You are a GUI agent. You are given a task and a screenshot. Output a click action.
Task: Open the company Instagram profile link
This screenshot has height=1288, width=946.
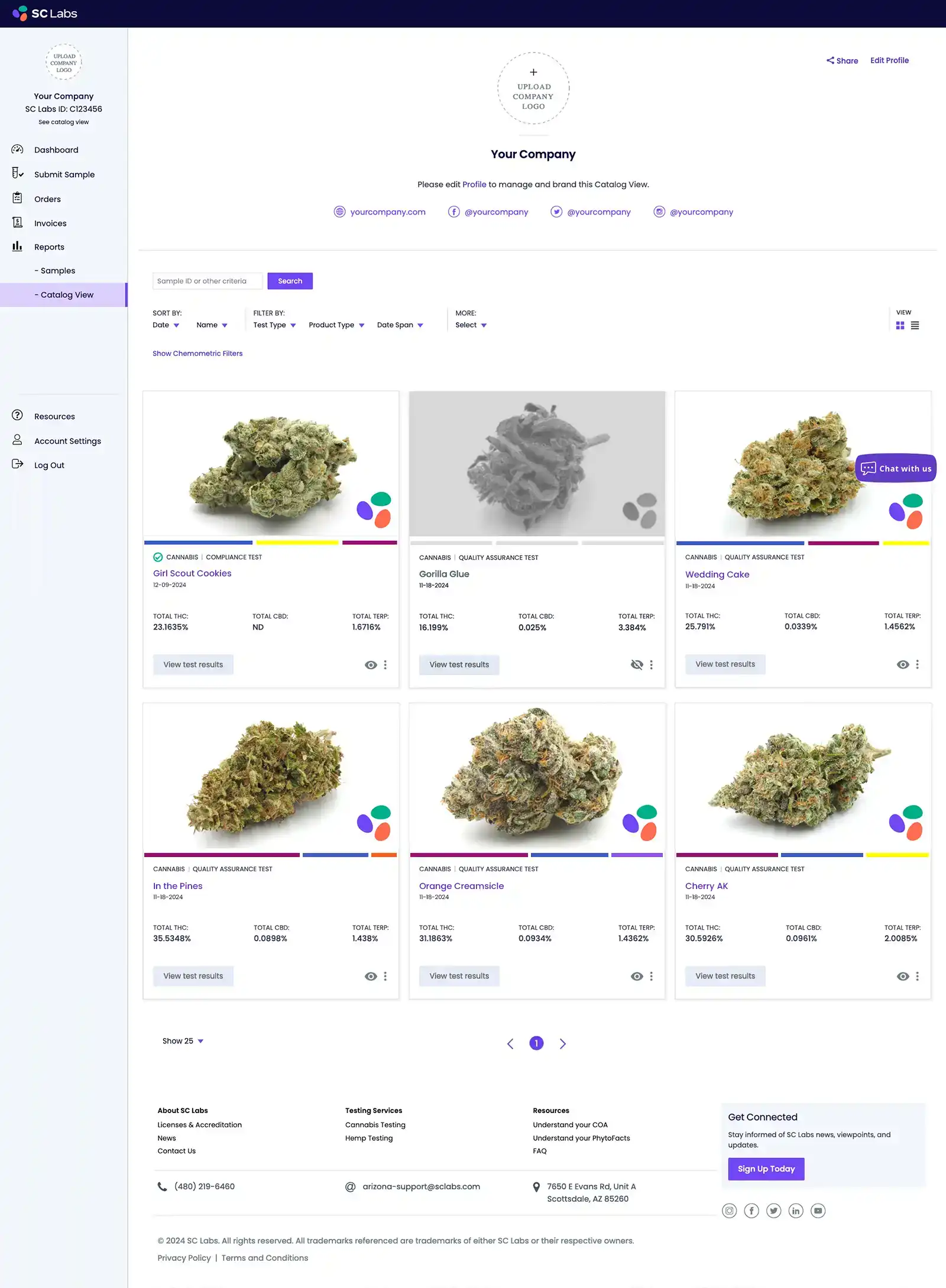point(694,212)
